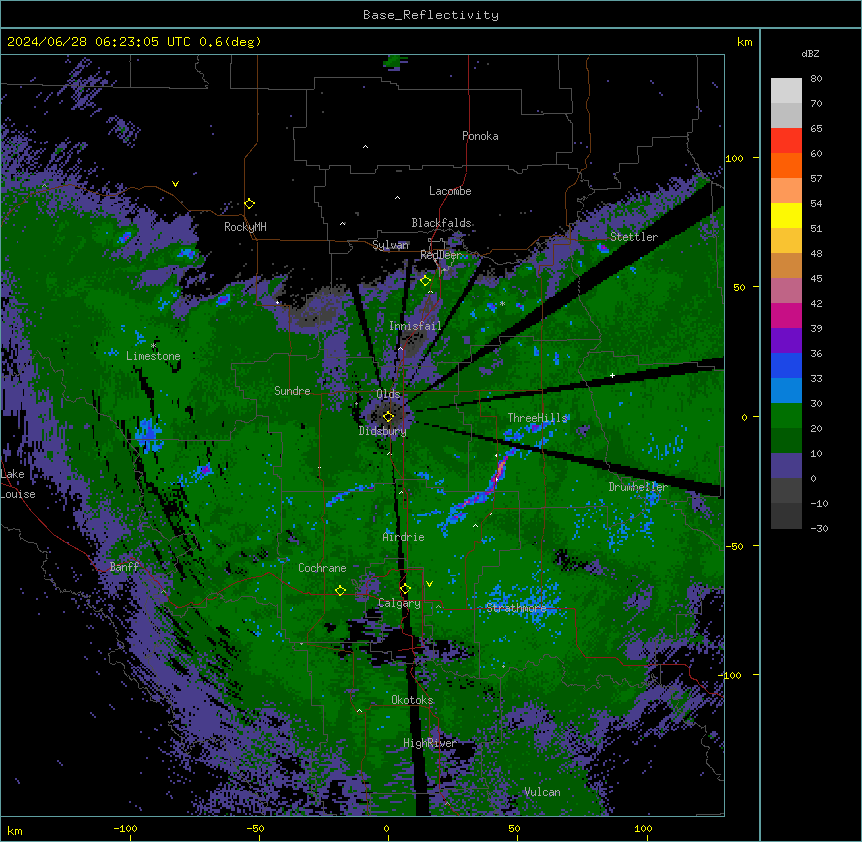Screen dimensions: 862x842
Task: Click the Ponoka city label
Action: (x=480, y=136)
